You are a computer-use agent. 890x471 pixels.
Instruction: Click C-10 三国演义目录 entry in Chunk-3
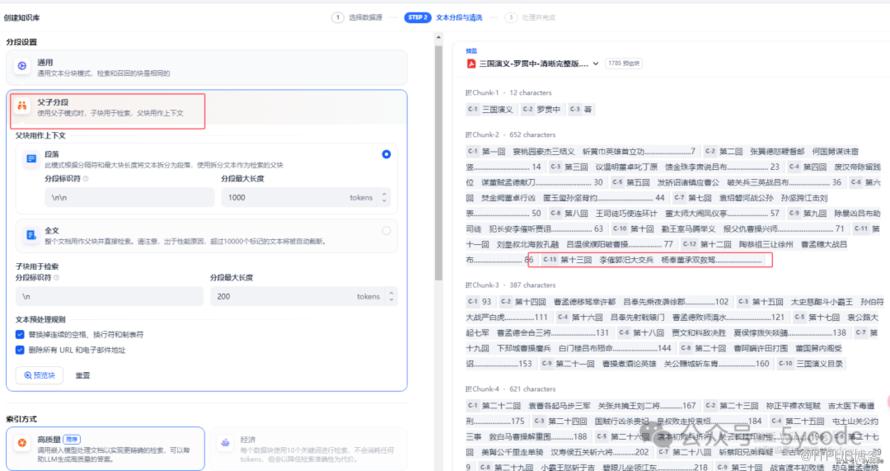tap(810, 364)
